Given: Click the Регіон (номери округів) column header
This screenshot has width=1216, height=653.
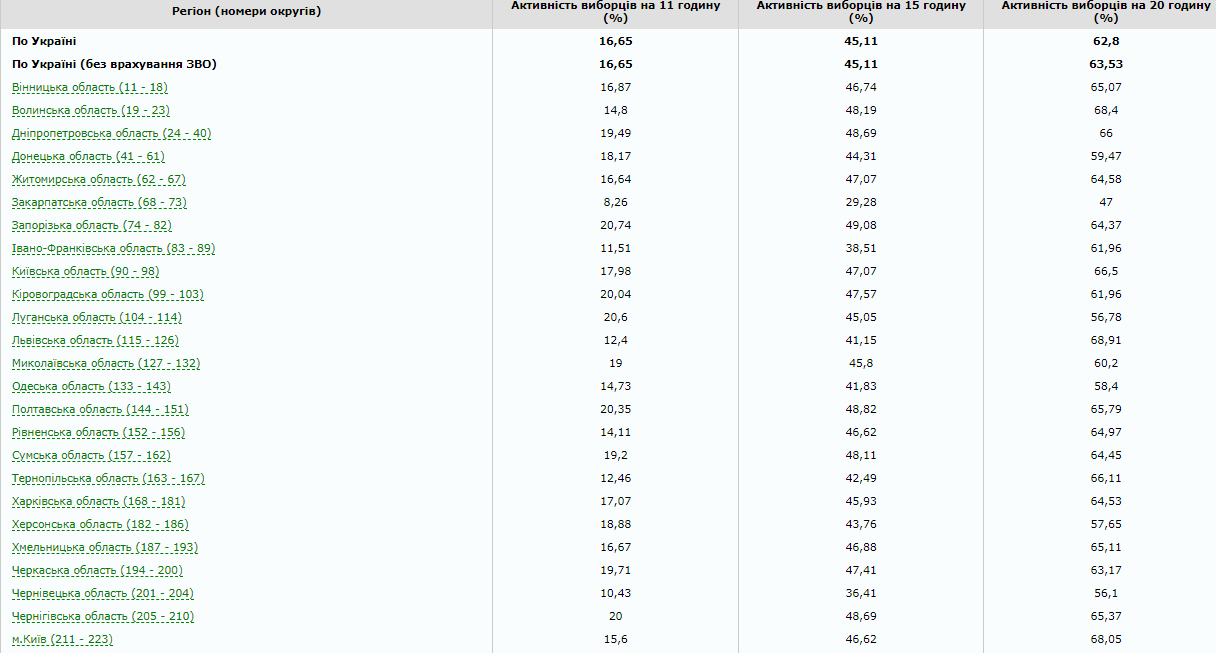Looking at the screenshot, I should [x=247, y=12].
